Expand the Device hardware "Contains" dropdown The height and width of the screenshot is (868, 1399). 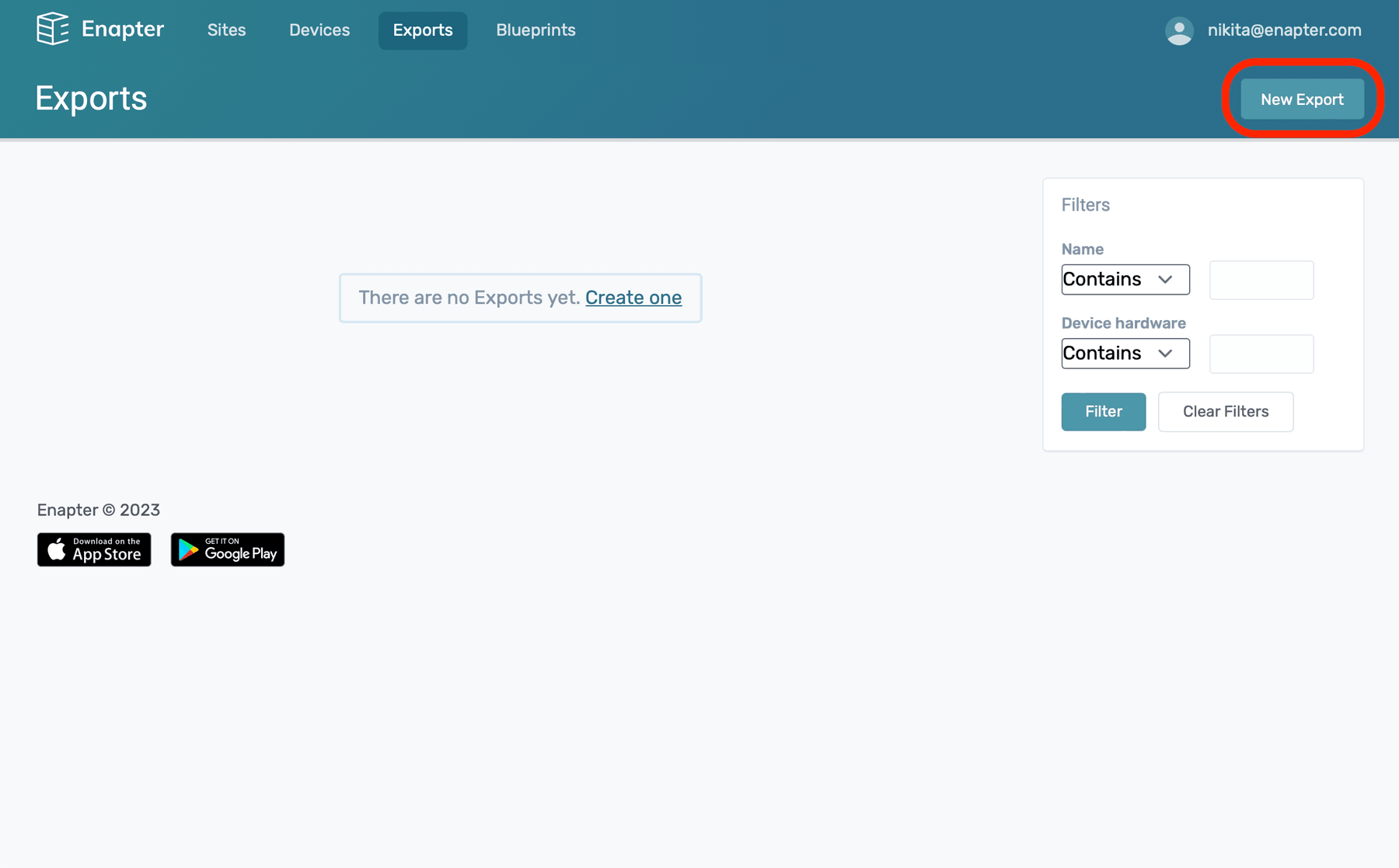[x=1125, y=353]
